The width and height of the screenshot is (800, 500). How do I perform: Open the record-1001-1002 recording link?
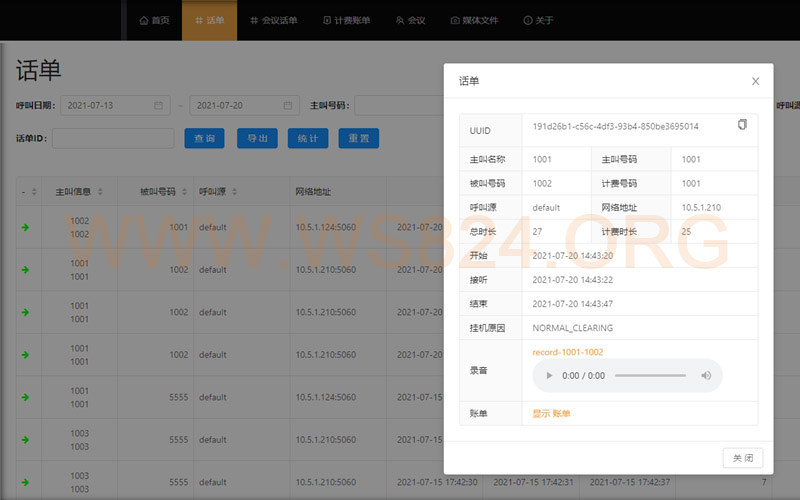tap(567, 352)
